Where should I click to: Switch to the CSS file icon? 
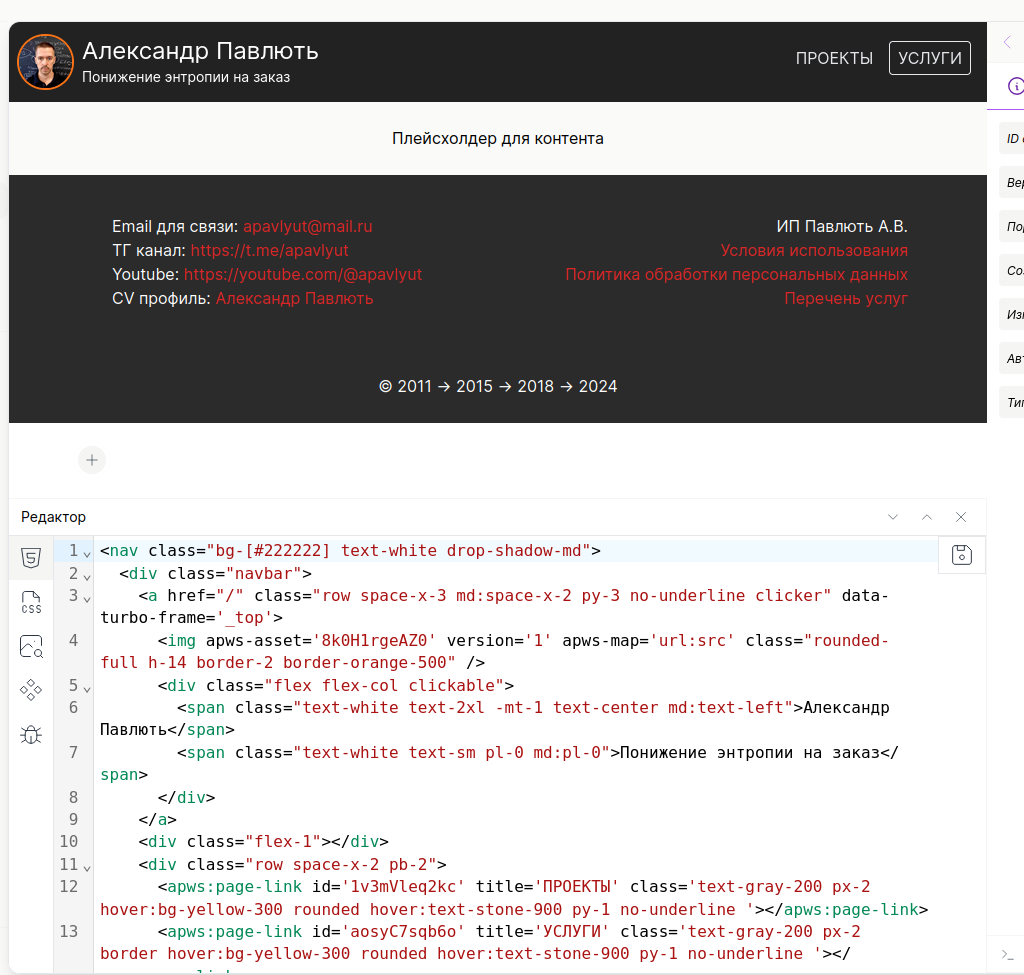[31, 602]
